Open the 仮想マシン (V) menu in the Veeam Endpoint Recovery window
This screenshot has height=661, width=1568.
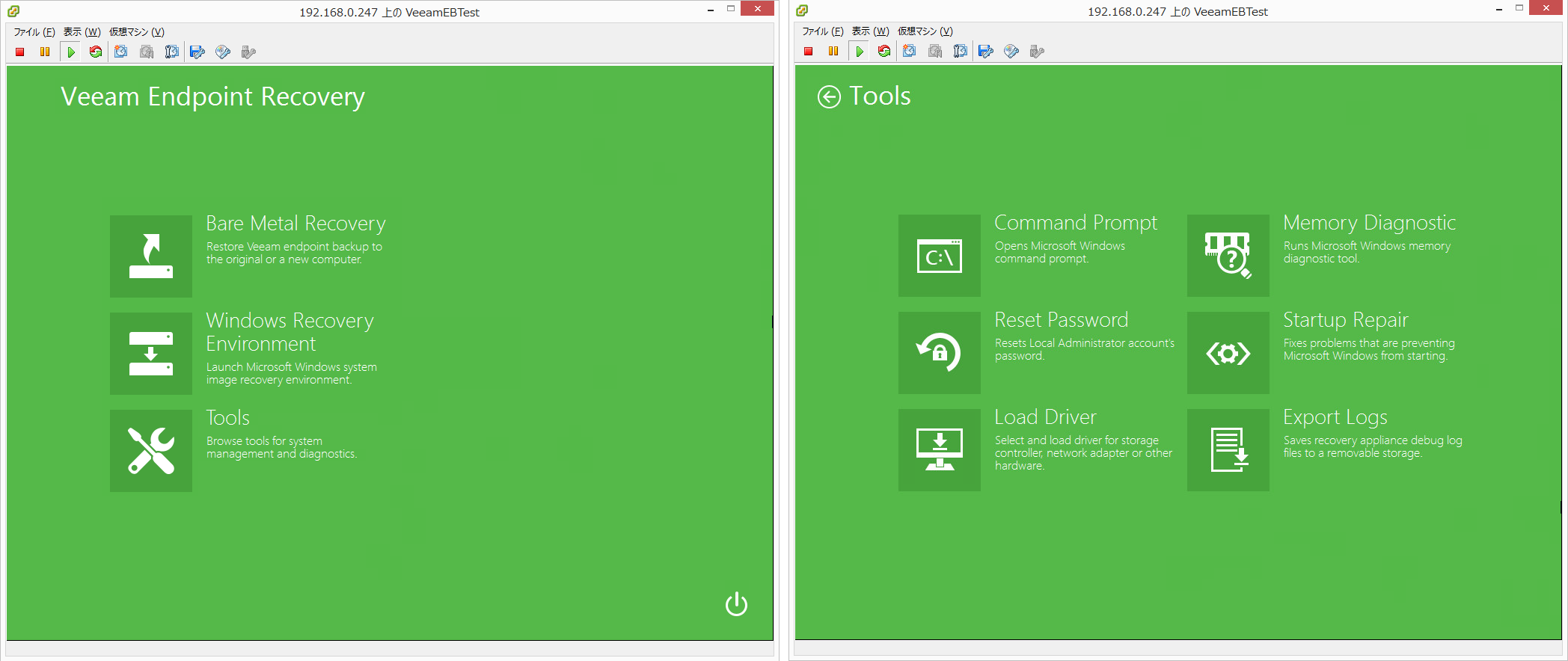click(x=137, y=32)
